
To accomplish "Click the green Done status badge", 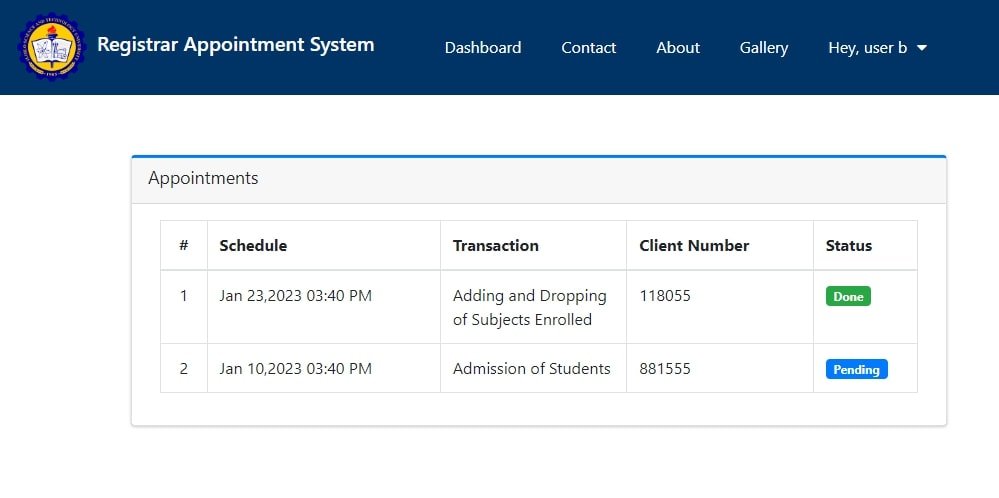I will tap(848, 297).
